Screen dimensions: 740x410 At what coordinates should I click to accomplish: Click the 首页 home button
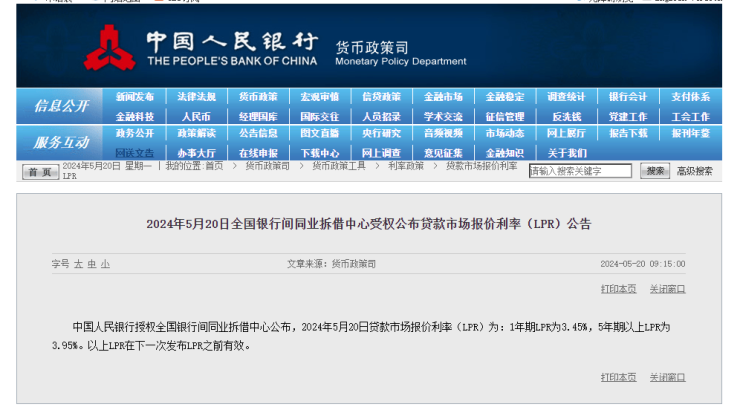[x=39, y=172]
